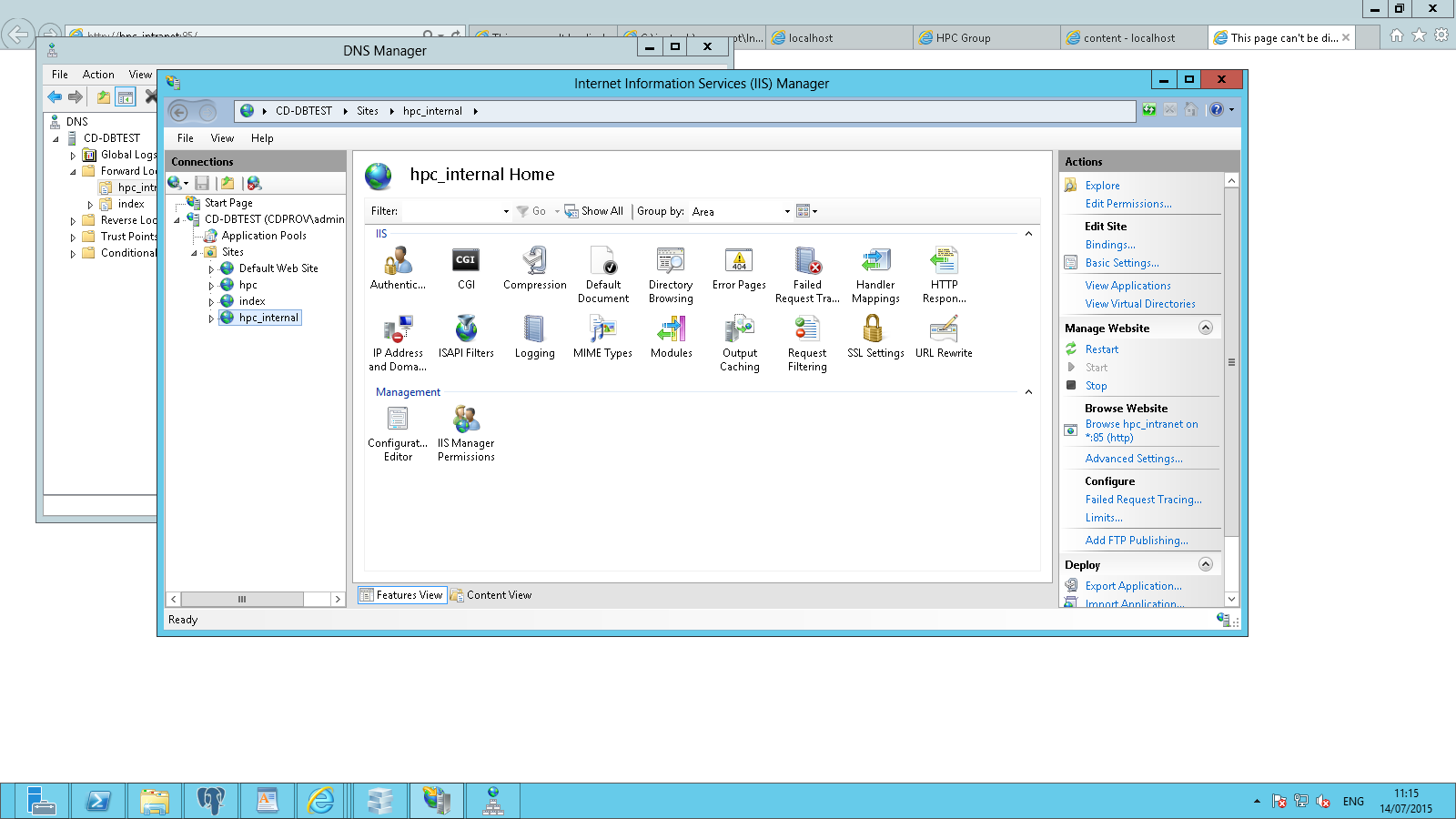Open URL Rewrite feature
1456x819 pixels.
click(944, 337)
